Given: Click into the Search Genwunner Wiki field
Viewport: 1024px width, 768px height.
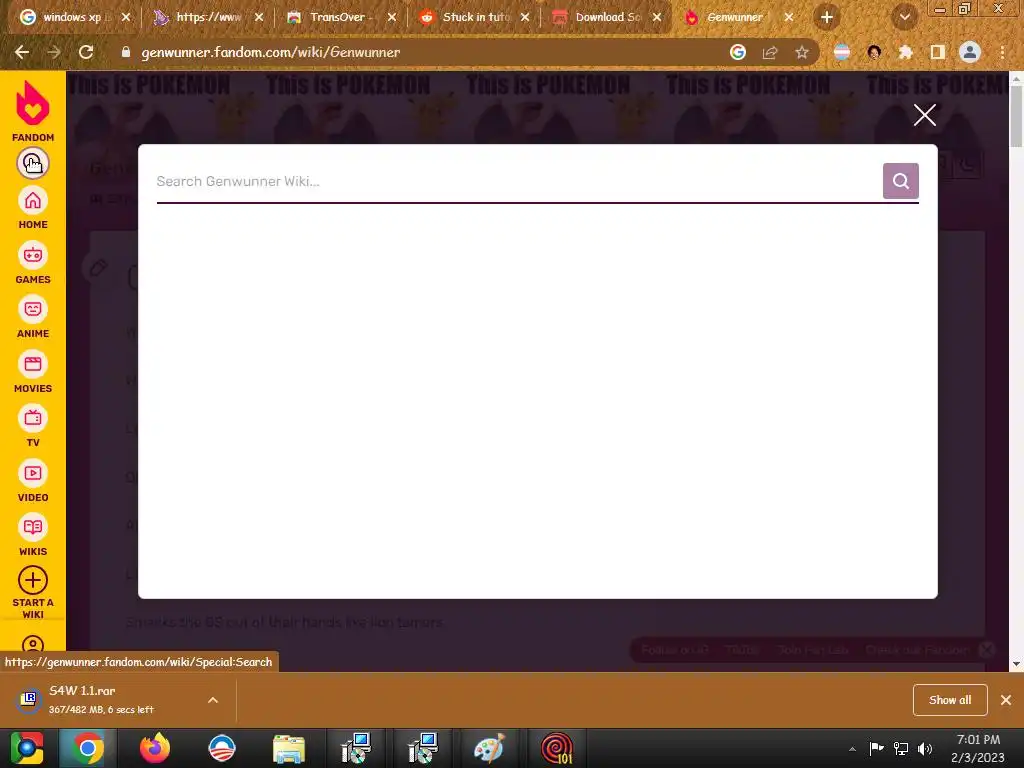Looking at the screenshot, I should [519, 182].
